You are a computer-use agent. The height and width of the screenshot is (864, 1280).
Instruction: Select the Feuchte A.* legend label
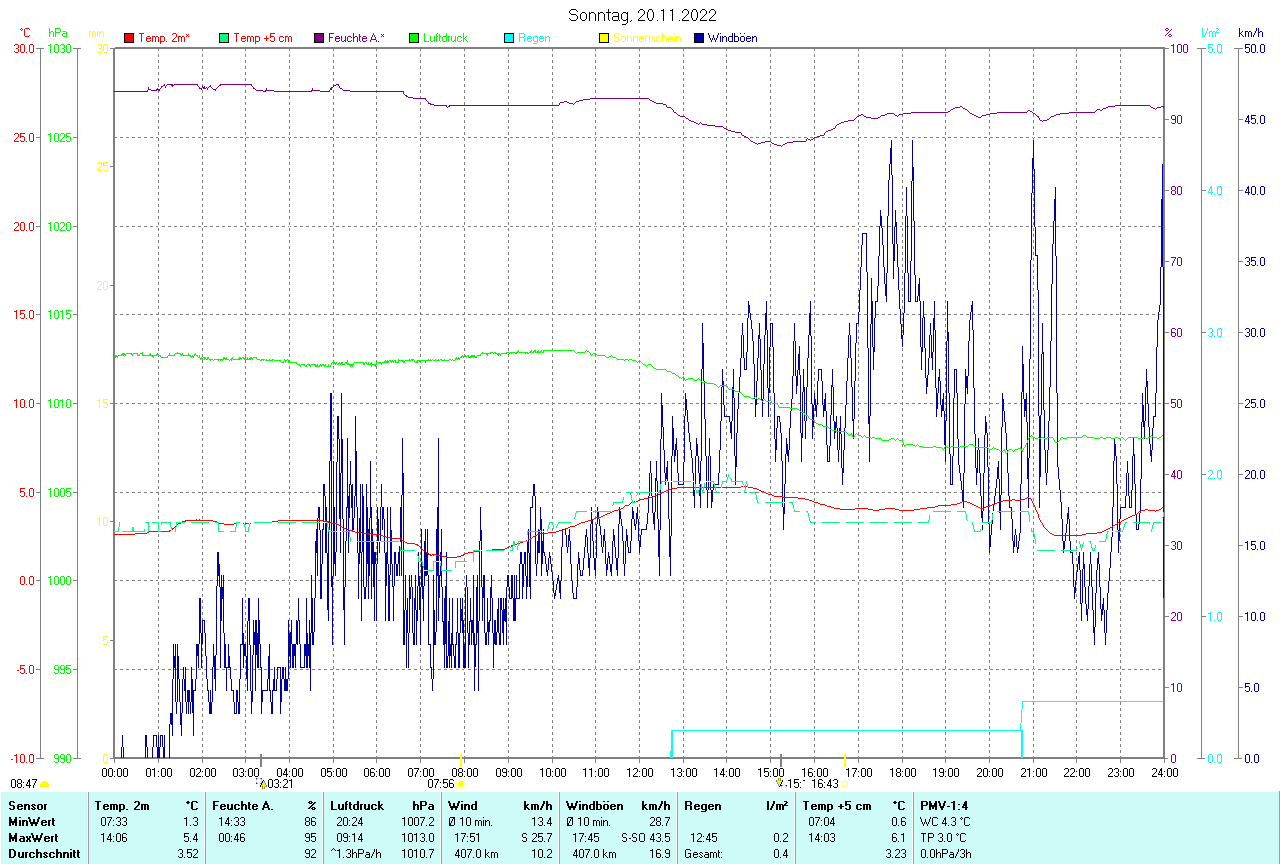358,38
